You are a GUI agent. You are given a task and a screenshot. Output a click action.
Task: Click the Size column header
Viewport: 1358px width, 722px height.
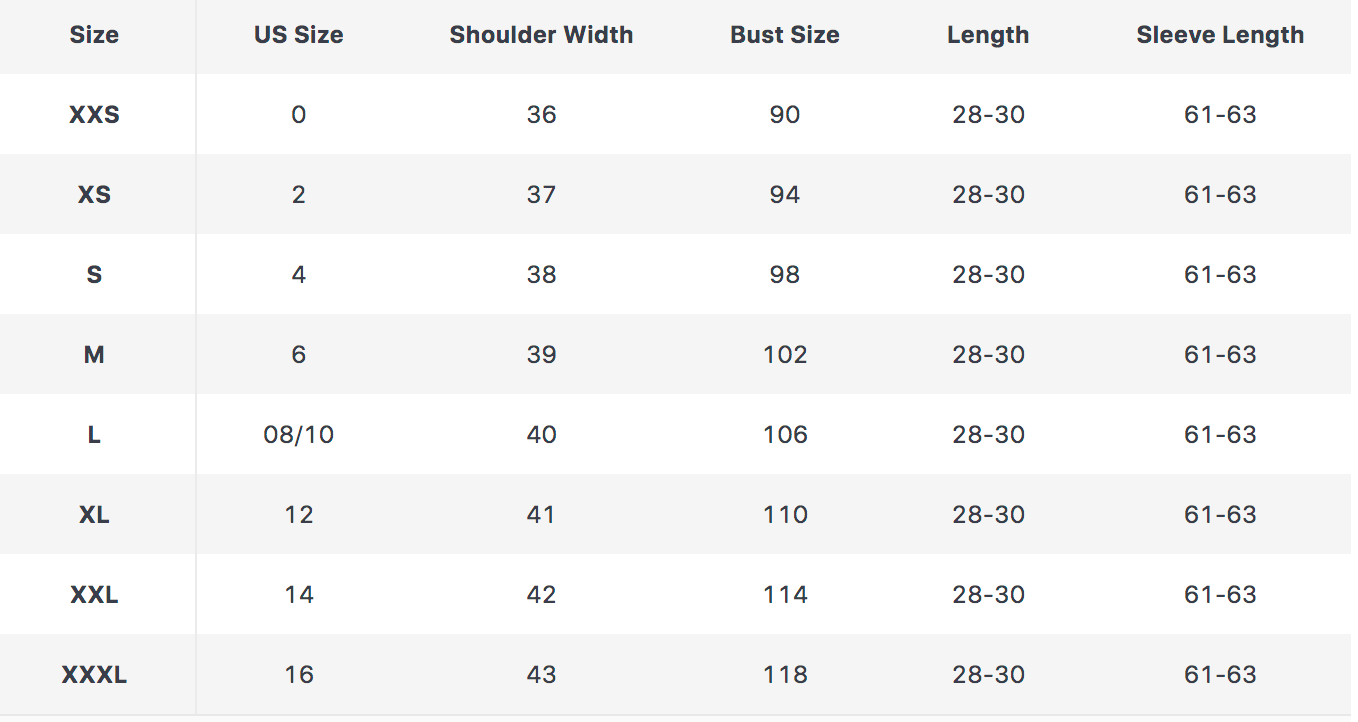pos(94,35)
